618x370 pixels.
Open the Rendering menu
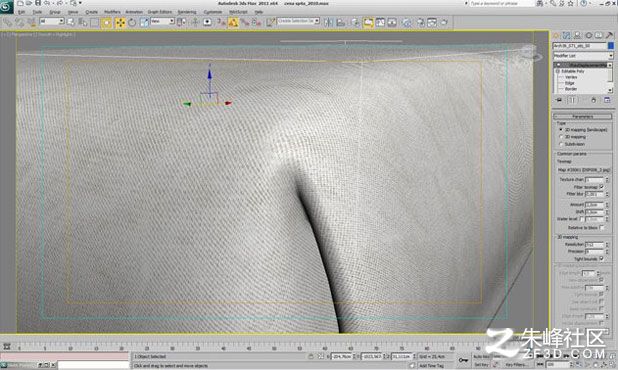[x=187, y=12]
